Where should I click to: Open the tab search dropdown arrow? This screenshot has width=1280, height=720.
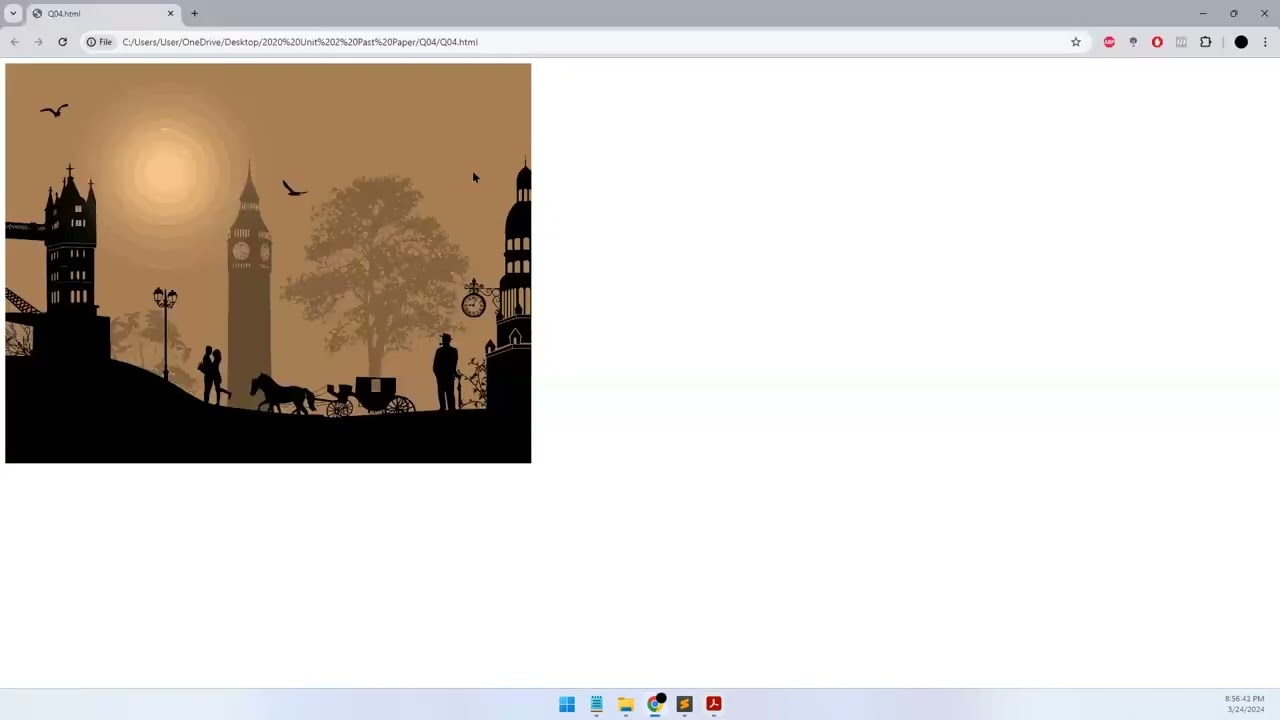click(13, 14)
